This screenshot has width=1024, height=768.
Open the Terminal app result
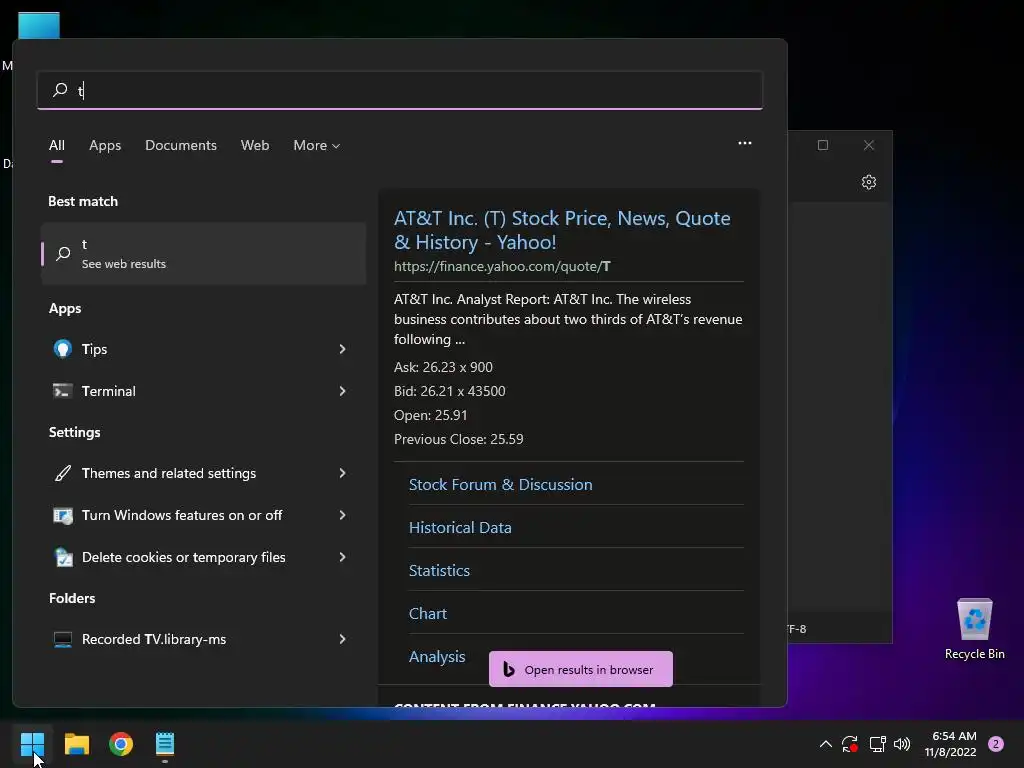(204, 391)
